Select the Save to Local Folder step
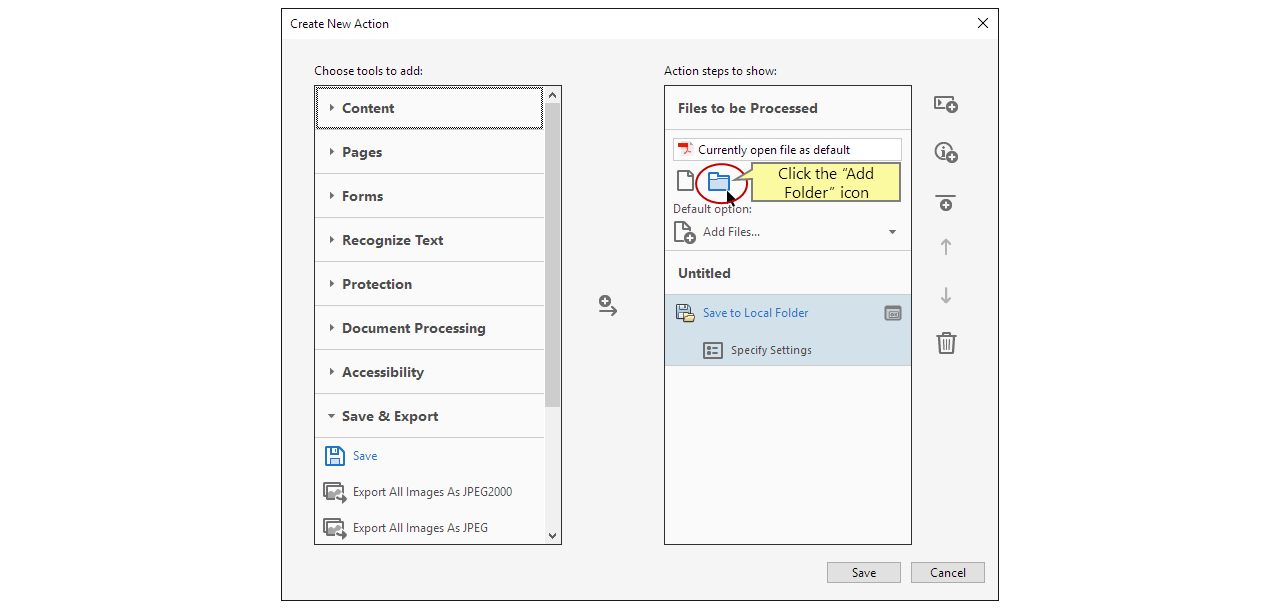 tap(755, 312)
